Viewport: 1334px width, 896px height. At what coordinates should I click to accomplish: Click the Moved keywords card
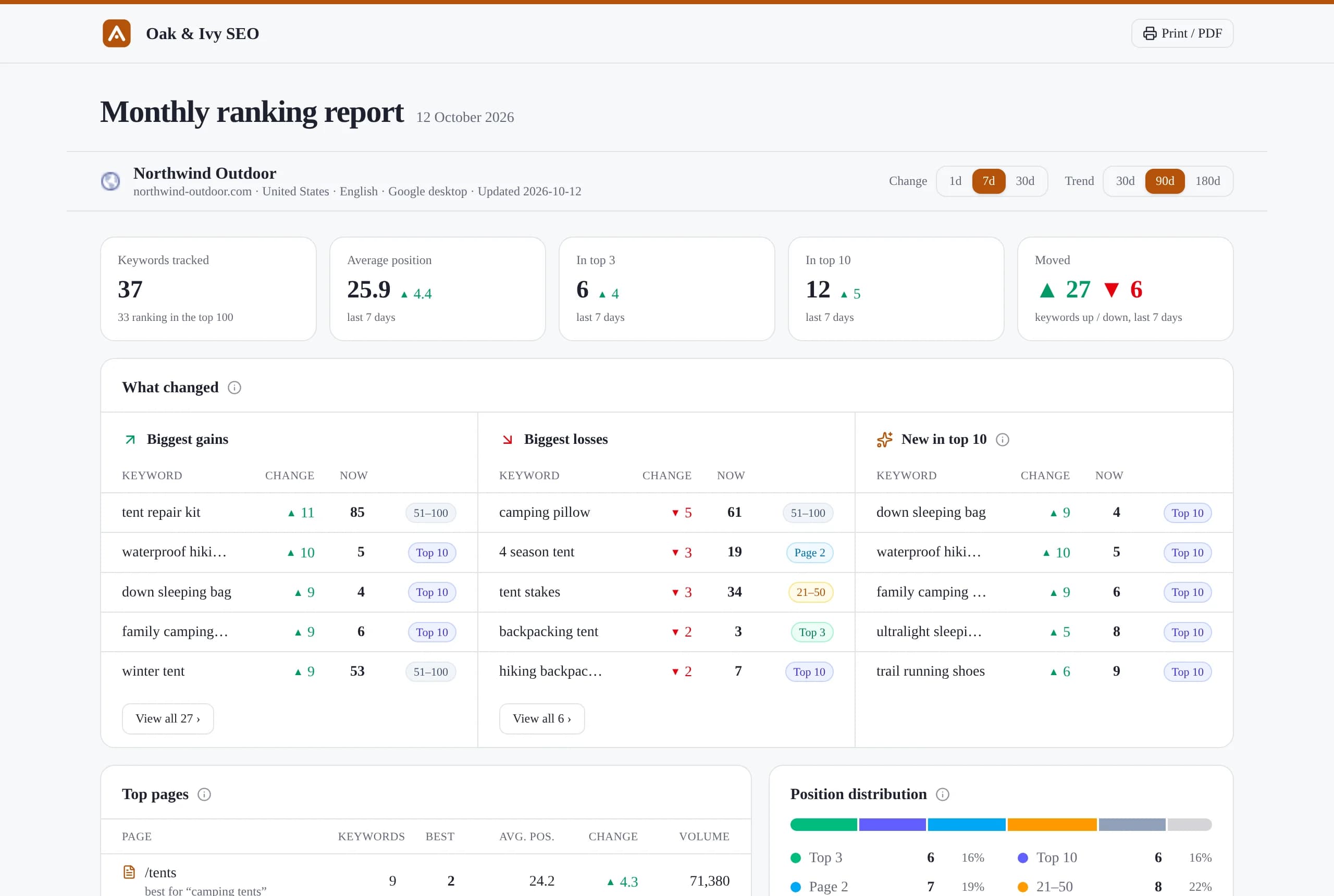click(1126, 289)
